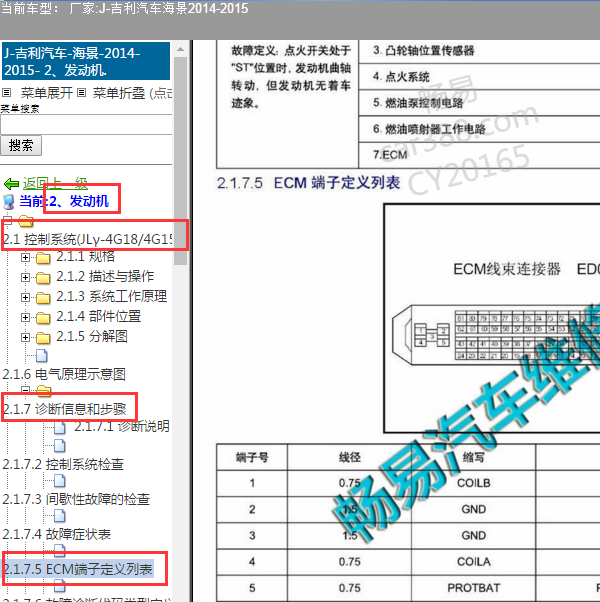Open 2.1.4 部件位置 tree item
The width and height of the screenshot is (600, 602).
[98, 316]
